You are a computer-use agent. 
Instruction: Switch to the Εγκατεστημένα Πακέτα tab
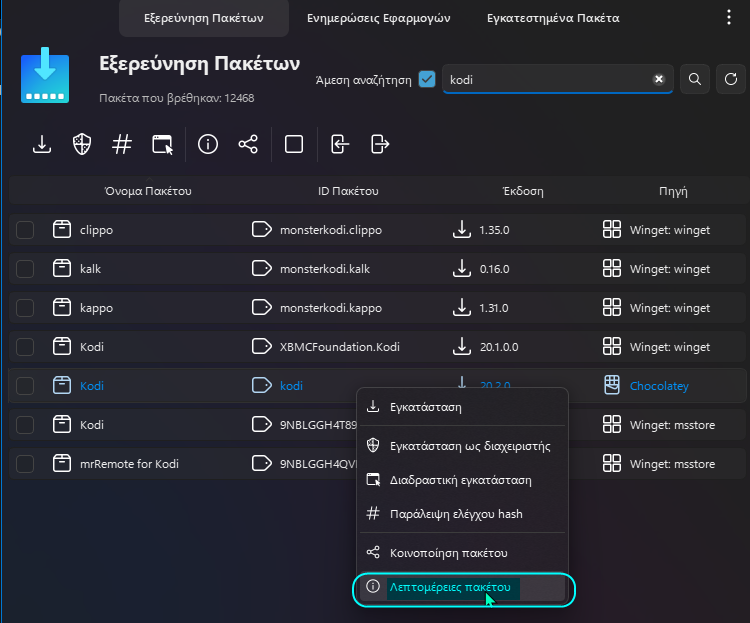553,18
